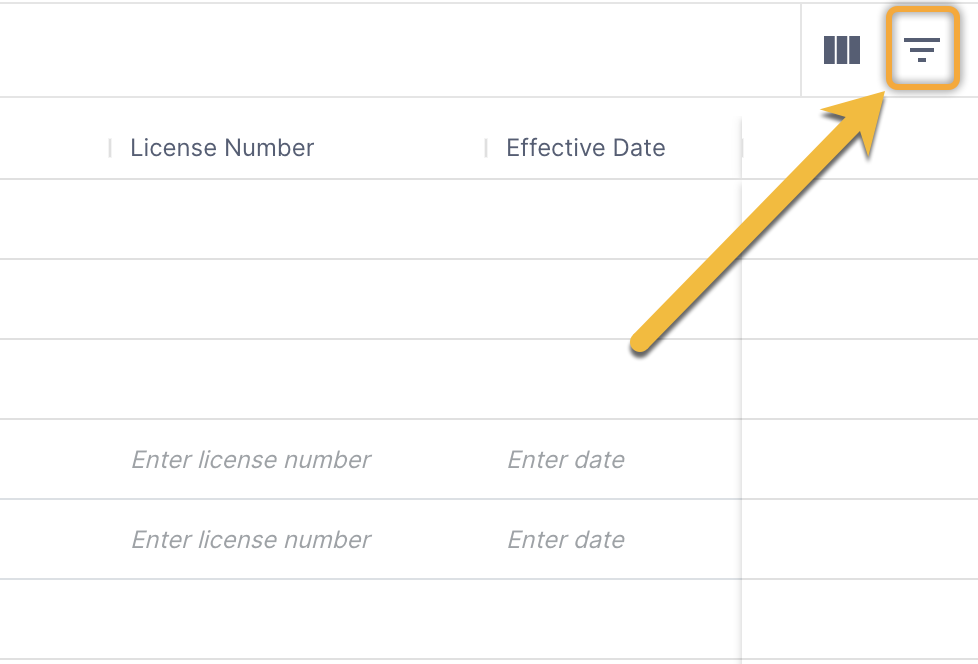The height and width of the screenshot is (664, 978).
Task: Click the License Number column header
Action: click(x=222, y=148)
